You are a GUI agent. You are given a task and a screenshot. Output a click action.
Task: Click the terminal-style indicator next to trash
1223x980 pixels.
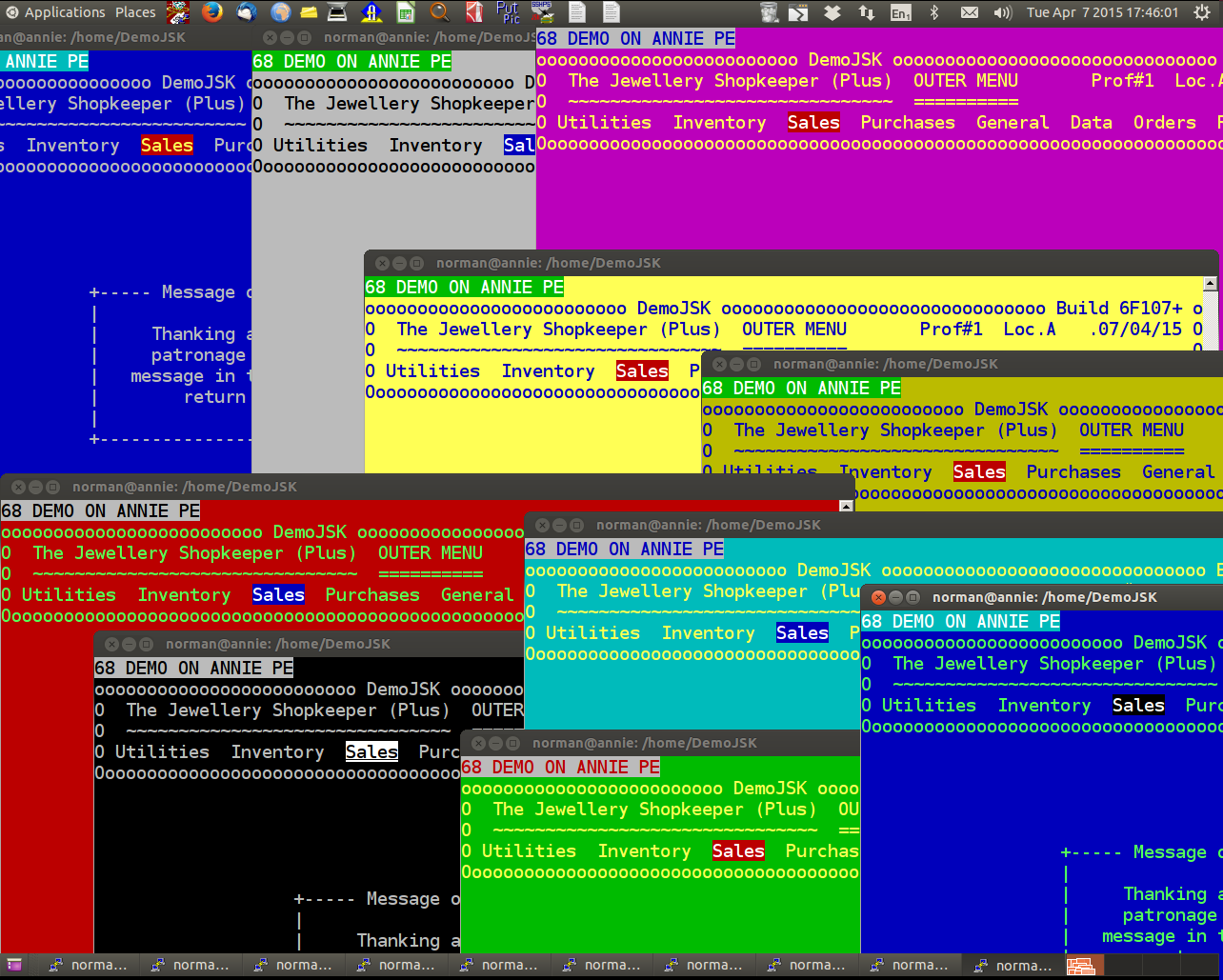798,12
